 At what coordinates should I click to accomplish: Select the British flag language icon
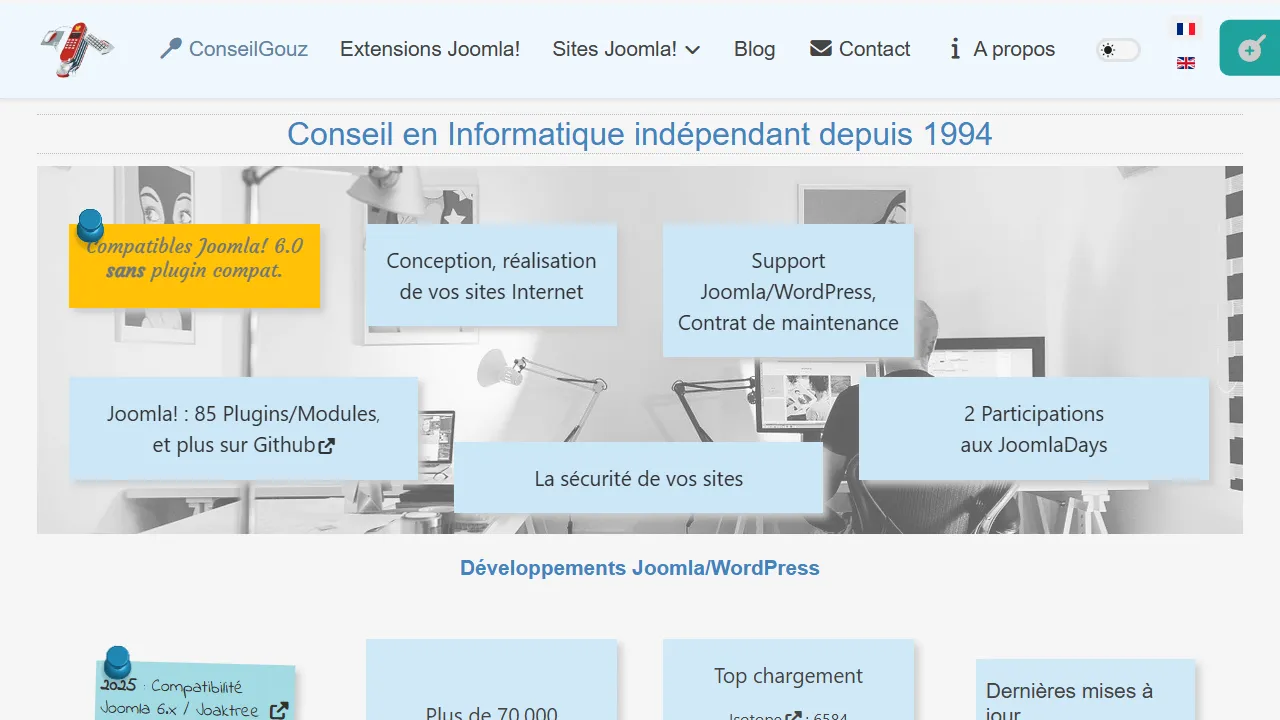[x=1186, y=62]
